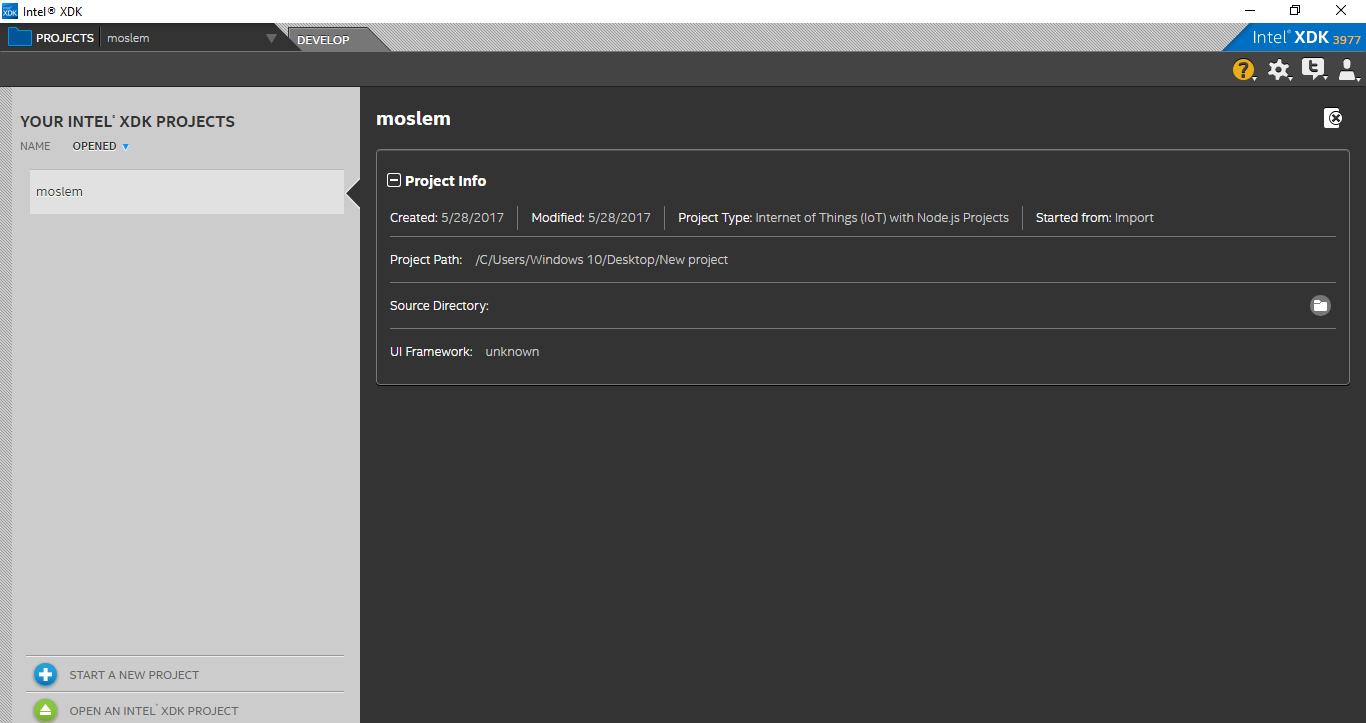Collapse the Project Info section

pos(394,181)
